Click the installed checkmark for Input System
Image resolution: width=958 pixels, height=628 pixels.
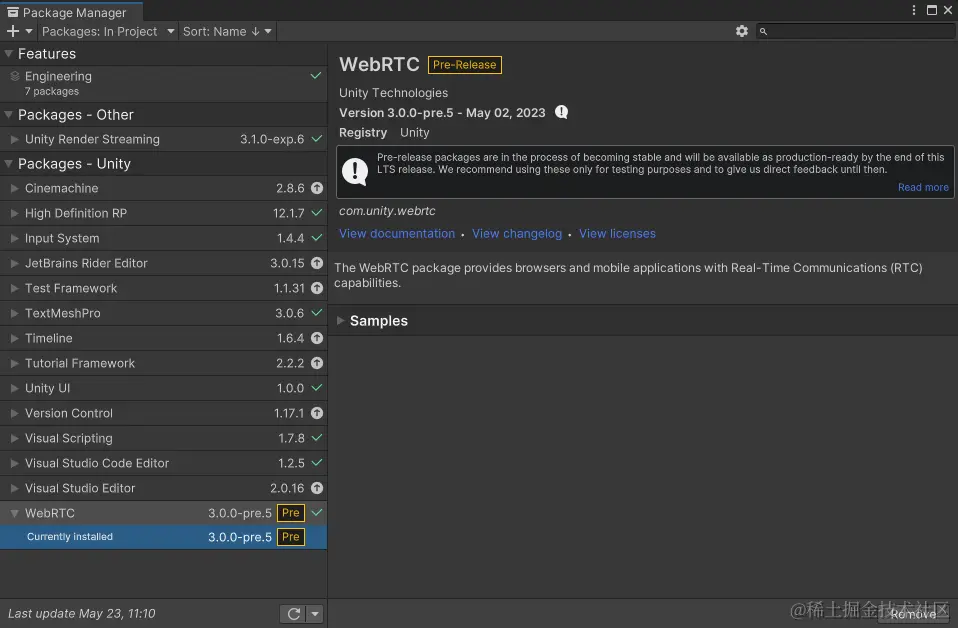click(316, 238)
